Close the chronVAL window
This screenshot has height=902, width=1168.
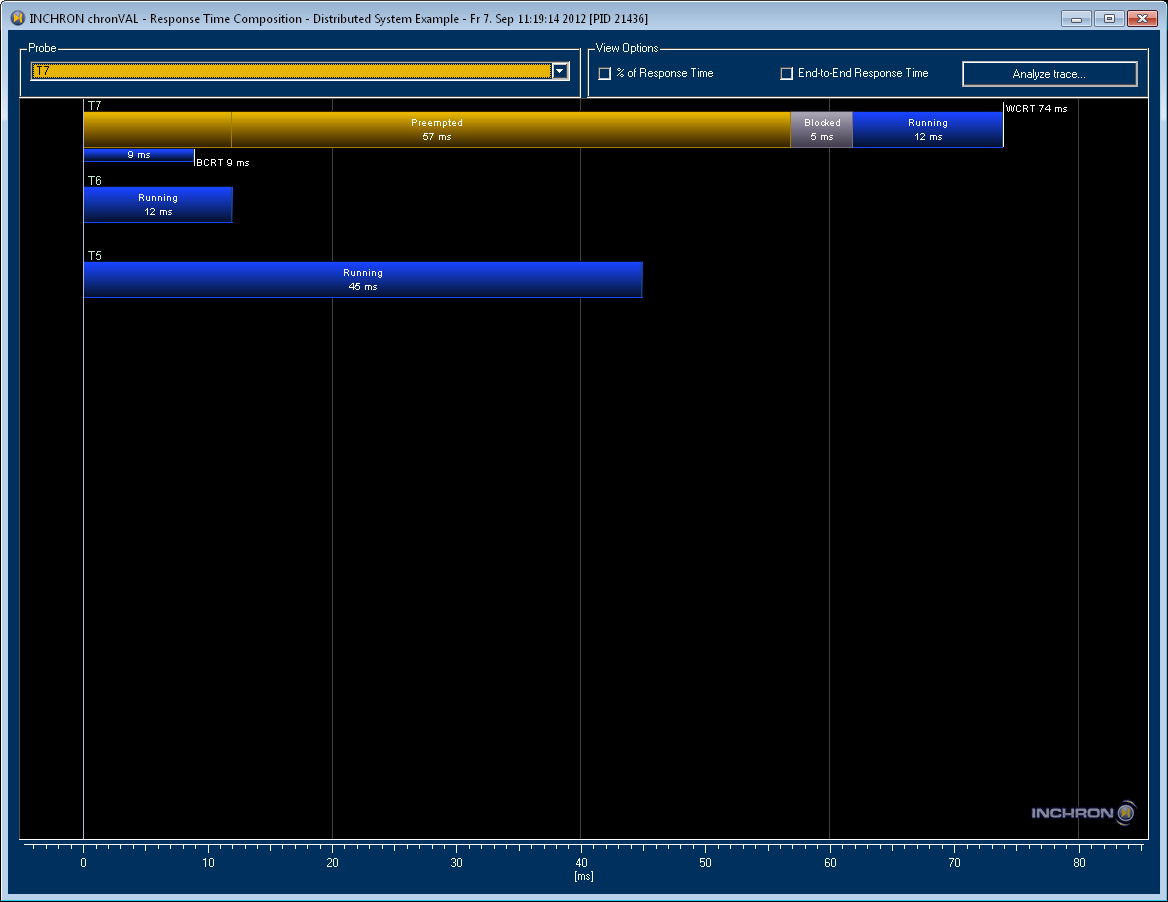1142,19
